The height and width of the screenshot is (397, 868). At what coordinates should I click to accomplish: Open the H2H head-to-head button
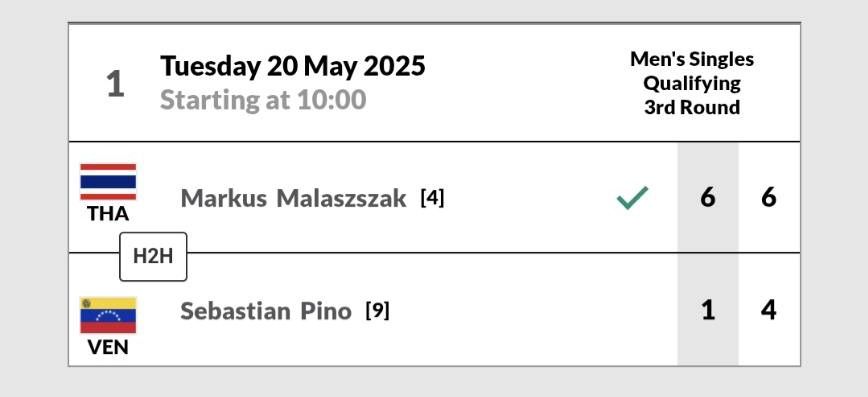[153, 257]
